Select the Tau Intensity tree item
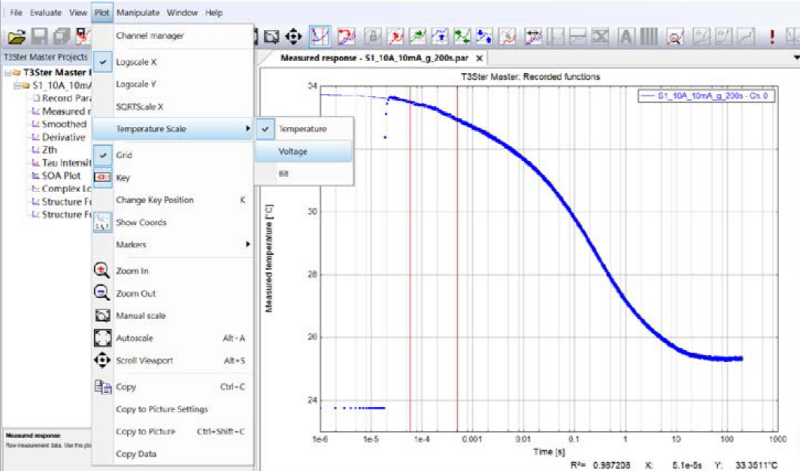This screenshot has height=471, width=800. [x=66, y=163]
